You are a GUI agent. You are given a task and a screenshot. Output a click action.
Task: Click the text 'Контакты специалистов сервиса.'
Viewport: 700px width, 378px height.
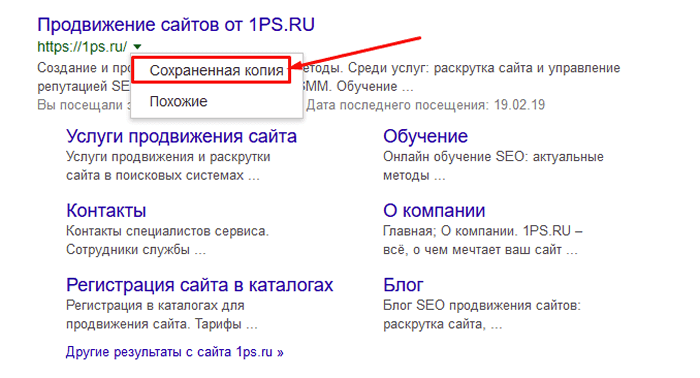[167, 231]
